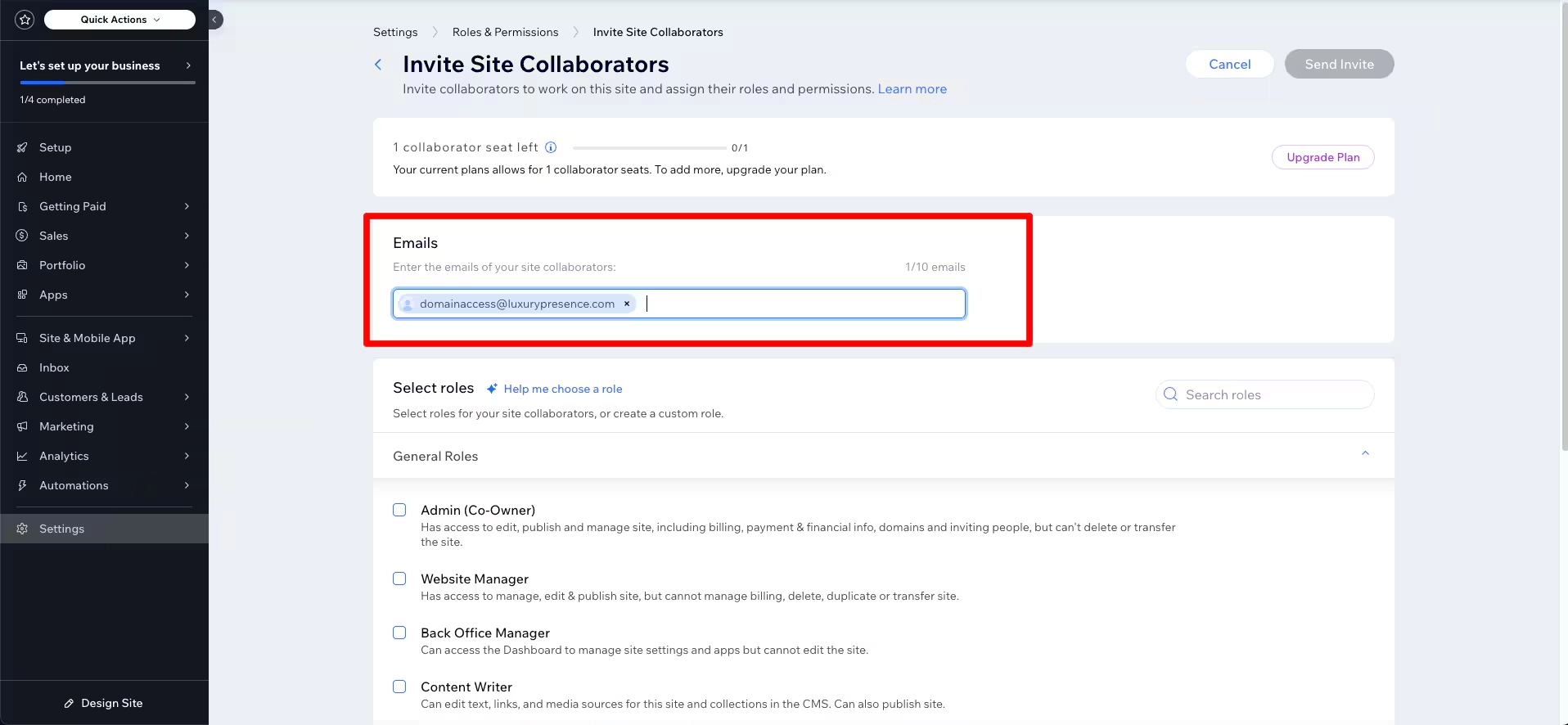Open Setup in the sidebar
The image size is (1568, 725).
pos(55,147)
